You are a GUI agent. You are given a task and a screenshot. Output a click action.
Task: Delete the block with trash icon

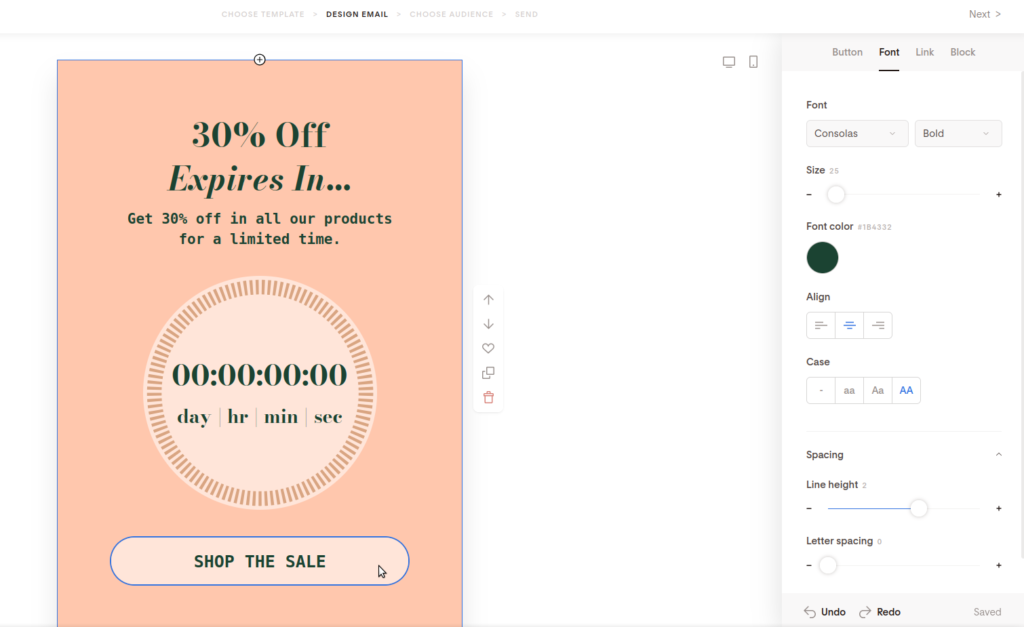pos(488,397)
